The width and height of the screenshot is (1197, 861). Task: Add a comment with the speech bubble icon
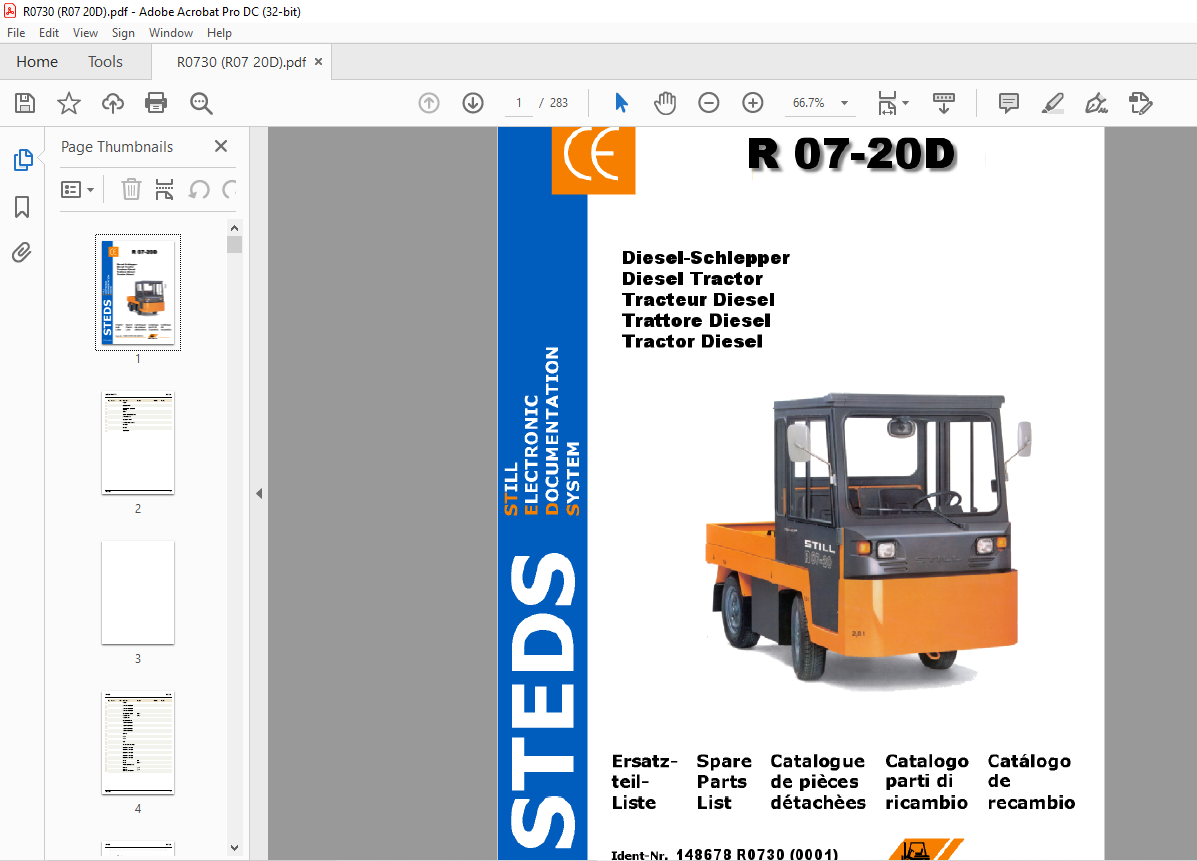point(1008,103)
